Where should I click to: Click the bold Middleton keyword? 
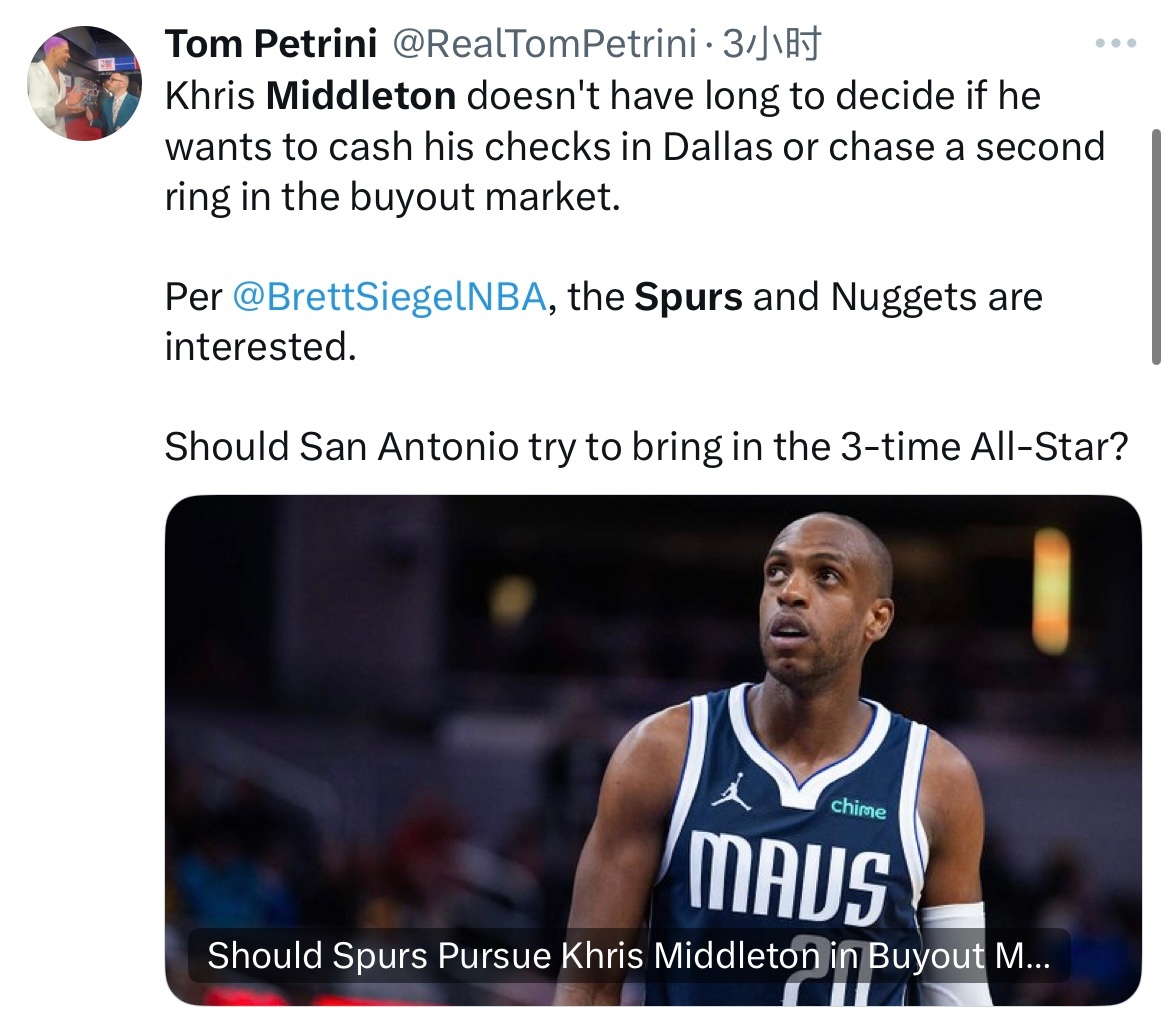point(361,96)
